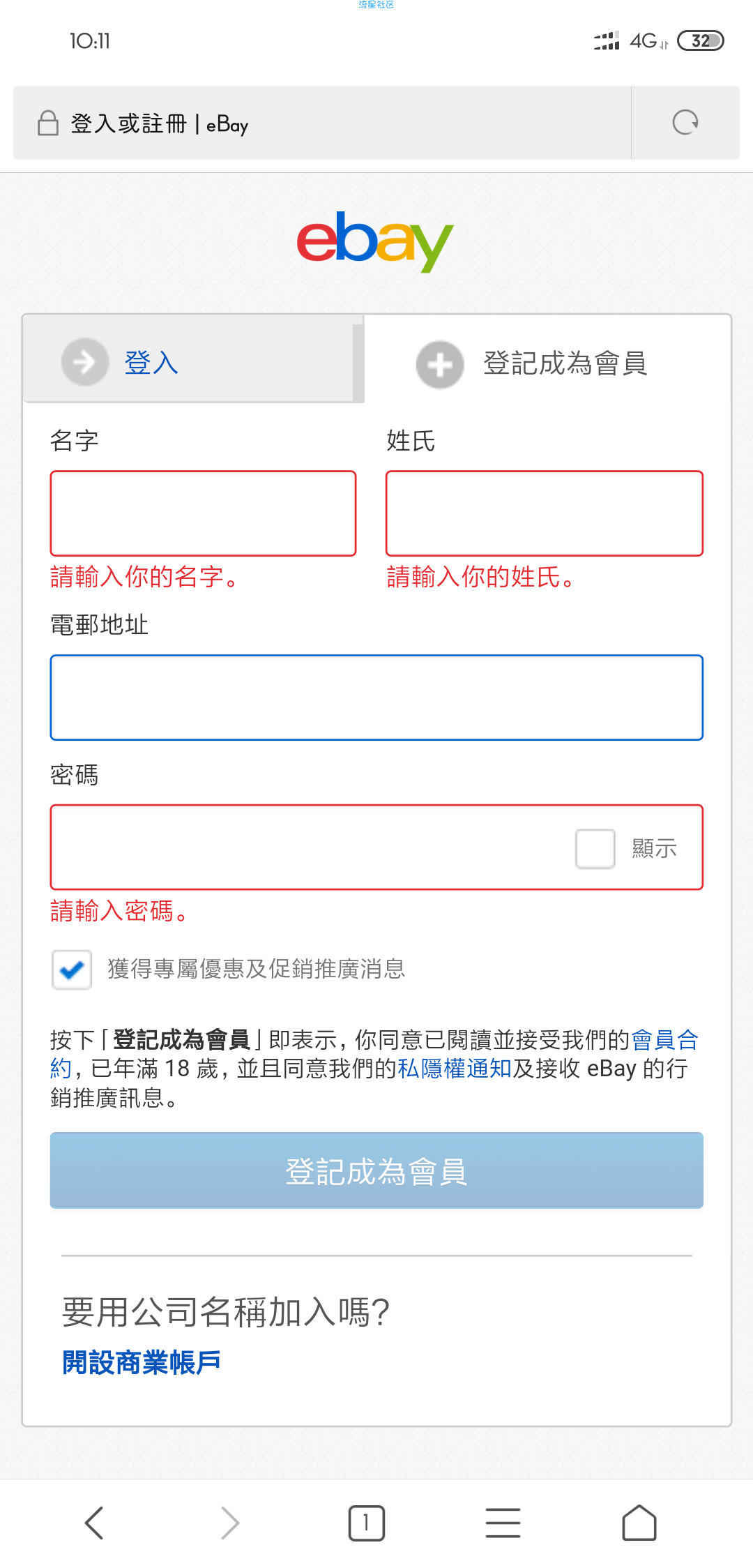Go to browser home page
This screenshot has height=1568, width=753.
coord(639,1523)
